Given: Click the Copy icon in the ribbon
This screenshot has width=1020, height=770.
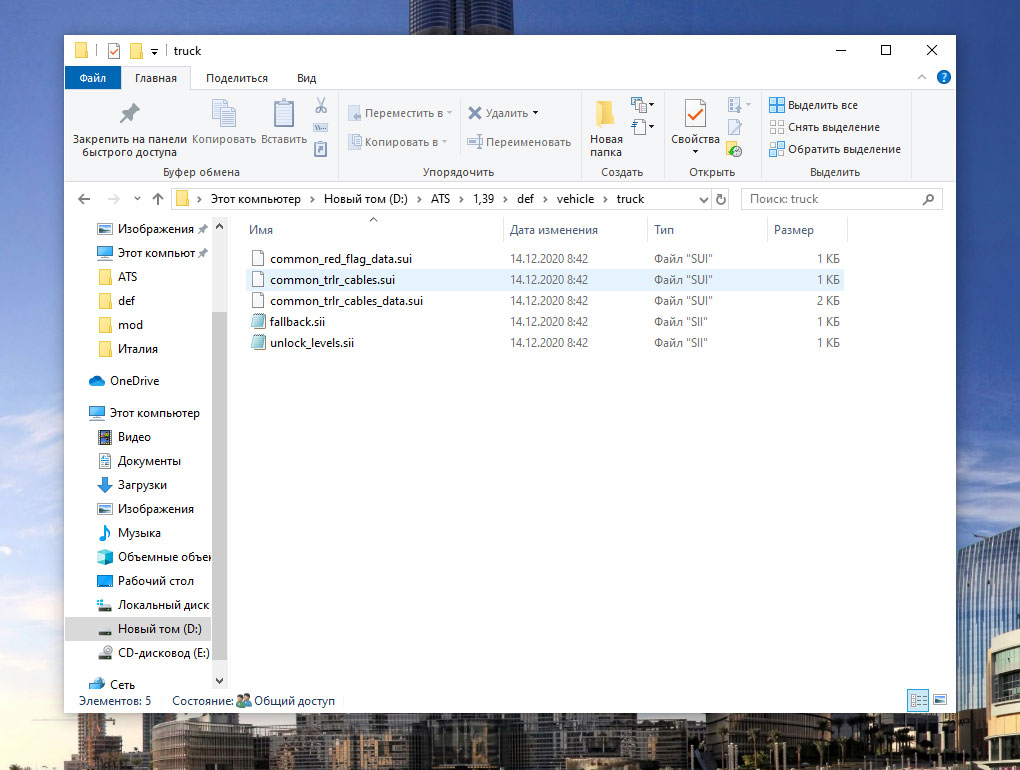Looking at the screenshot, I should point(224,113).
